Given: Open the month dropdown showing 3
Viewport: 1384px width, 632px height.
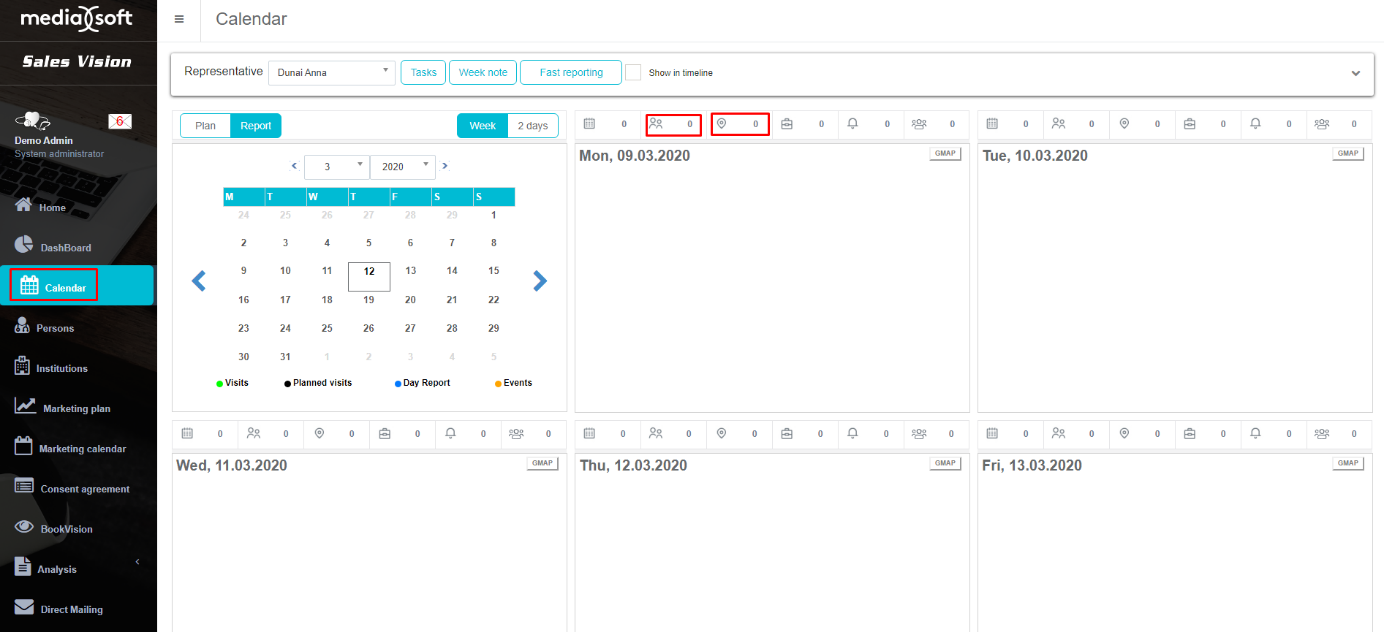Looking at the screenshot, I should tap(336, 167).
